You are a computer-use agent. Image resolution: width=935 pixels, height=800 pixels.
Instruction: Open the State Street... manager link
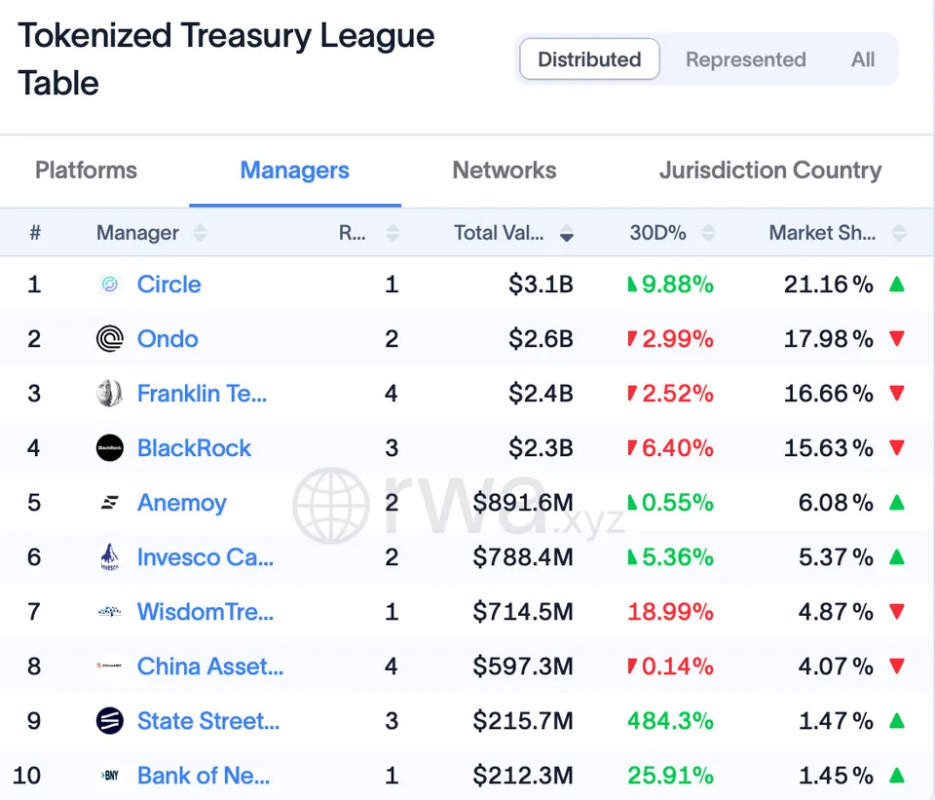tap(208, 721)
